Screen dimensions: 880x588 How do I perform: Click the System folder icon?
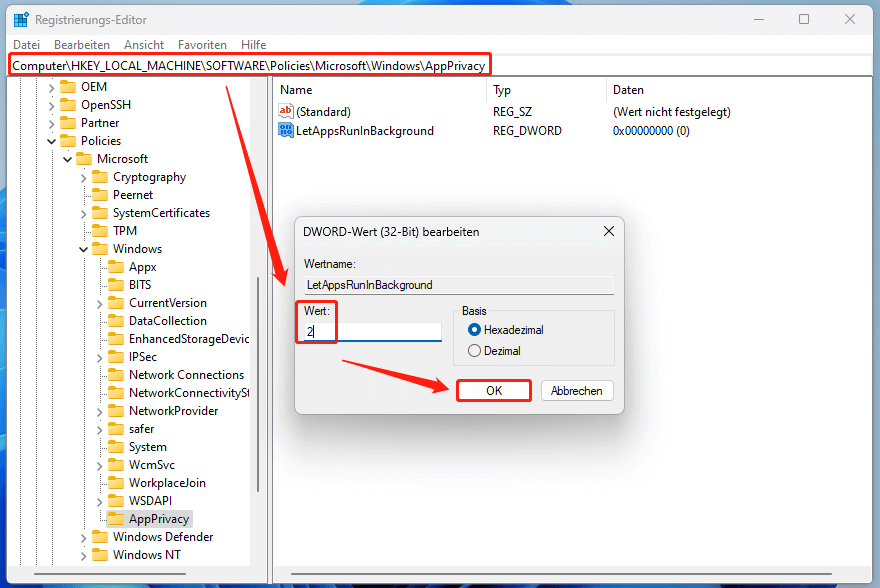[x=116, y=447]
